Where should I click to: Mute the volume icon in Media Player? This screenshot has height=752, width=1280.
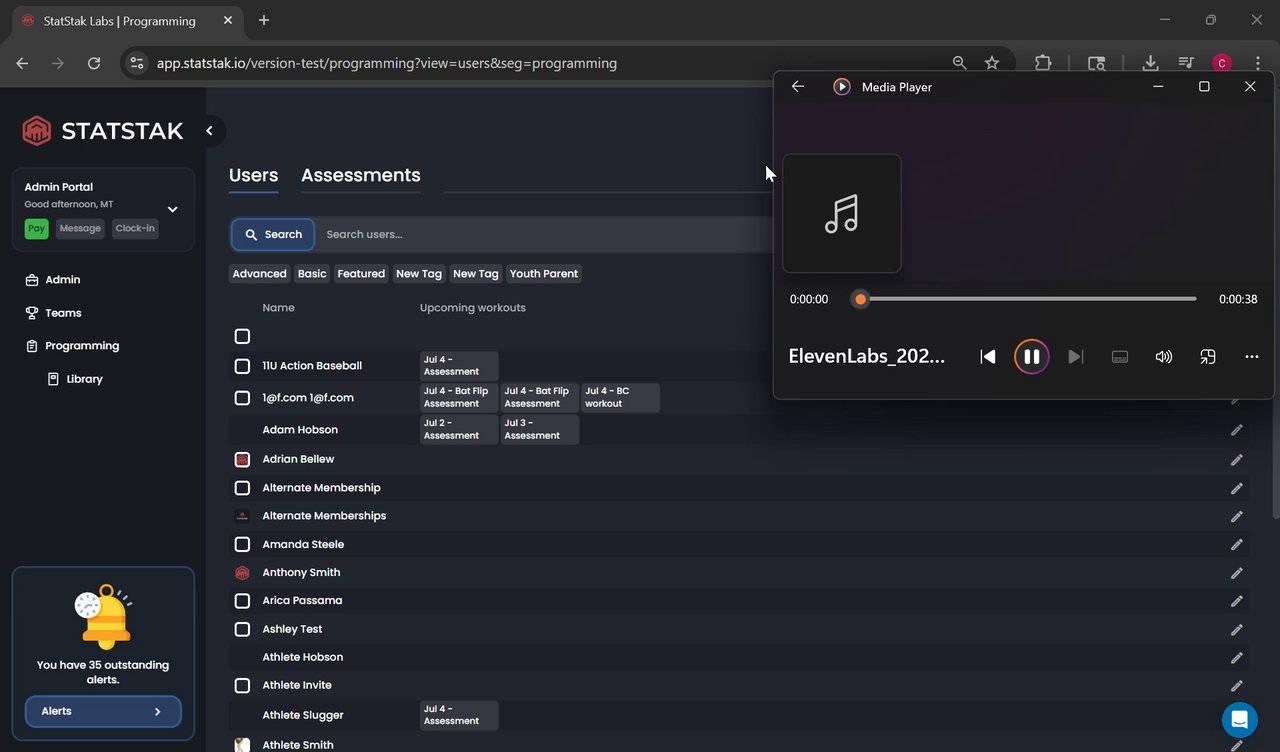[1164, 357]
